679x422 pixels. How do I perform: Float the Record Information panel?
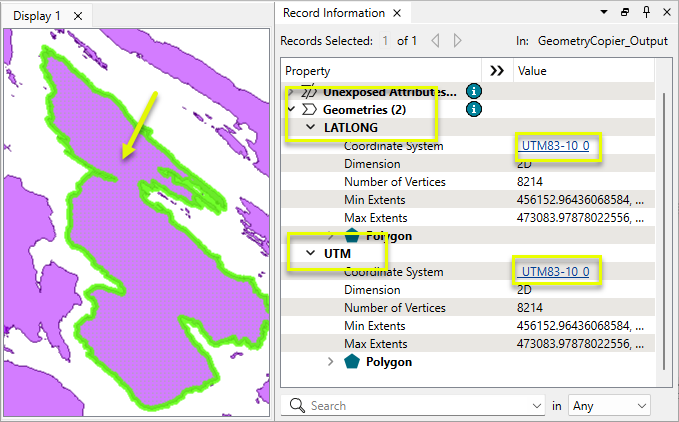pyautogui.click(x=624, y=12)
